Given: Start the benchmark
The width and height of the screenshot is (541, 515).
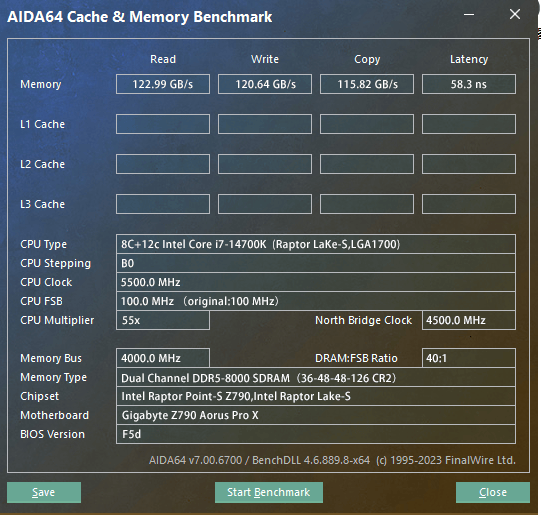Looking at the screenshot, I should click(x=269, y=492).
